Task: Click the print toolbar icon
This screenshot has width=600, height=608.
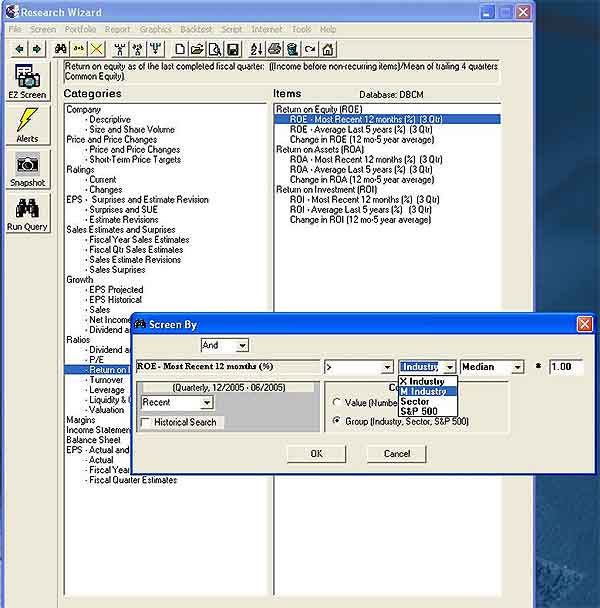Action: pyautogui.click(x=273, y=49)
